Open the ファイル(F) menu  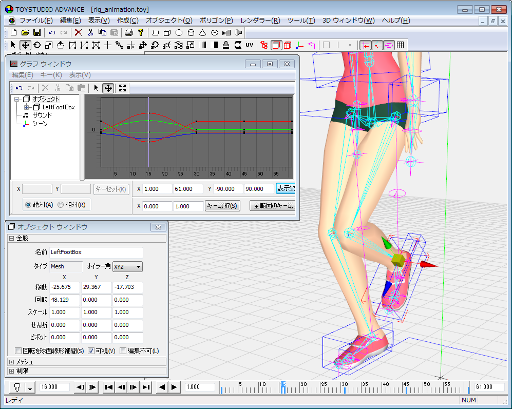click(x=36, y=21)
